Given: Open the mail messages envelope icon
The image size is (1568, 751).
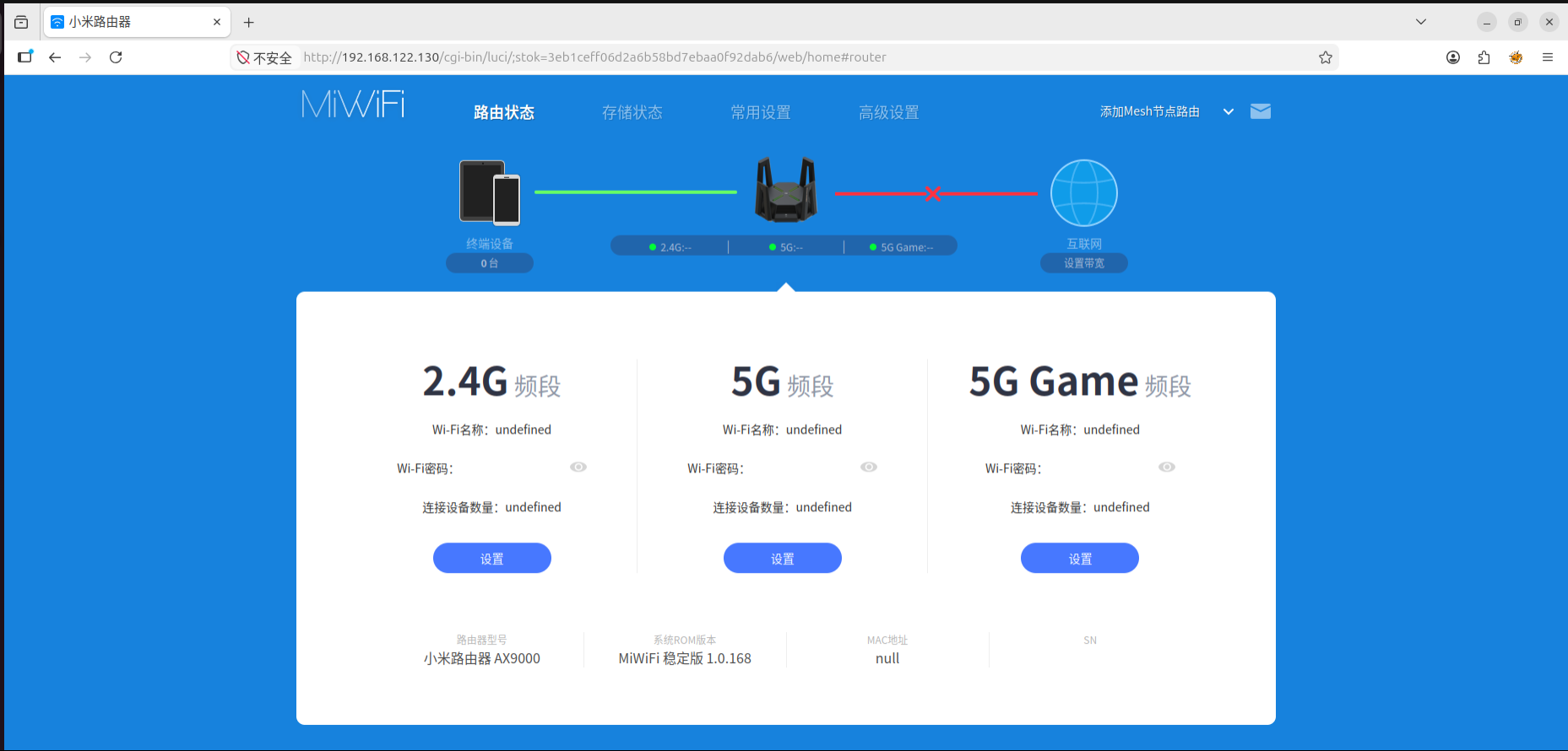Looking at the screenshot, I should click(x=1261, y=111).
